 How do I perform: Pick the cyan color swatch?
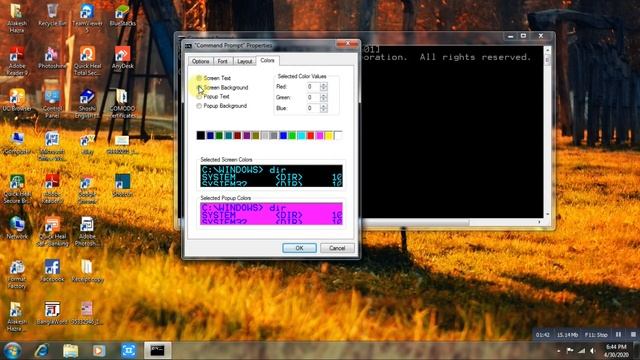pos(301,136)
